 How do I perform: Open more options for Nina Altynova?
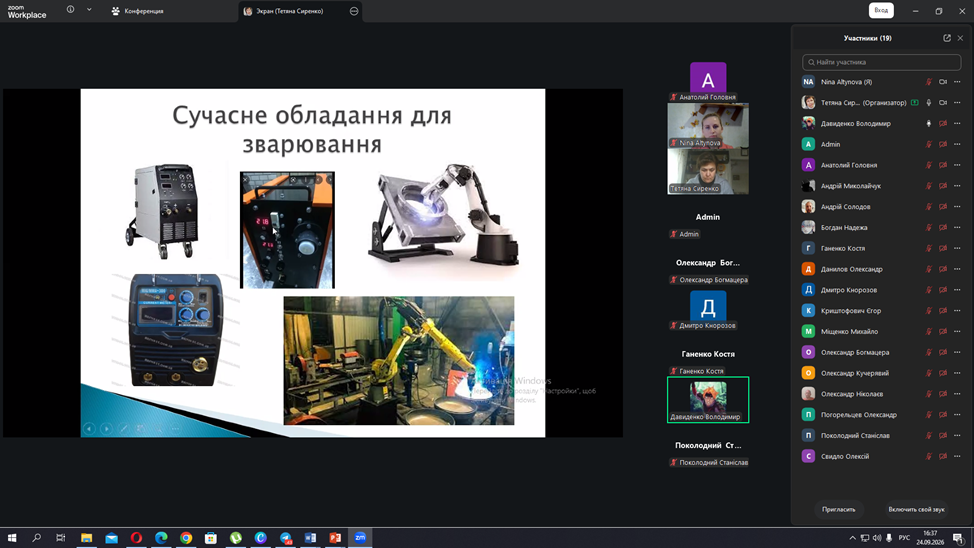tap(957, 82)
